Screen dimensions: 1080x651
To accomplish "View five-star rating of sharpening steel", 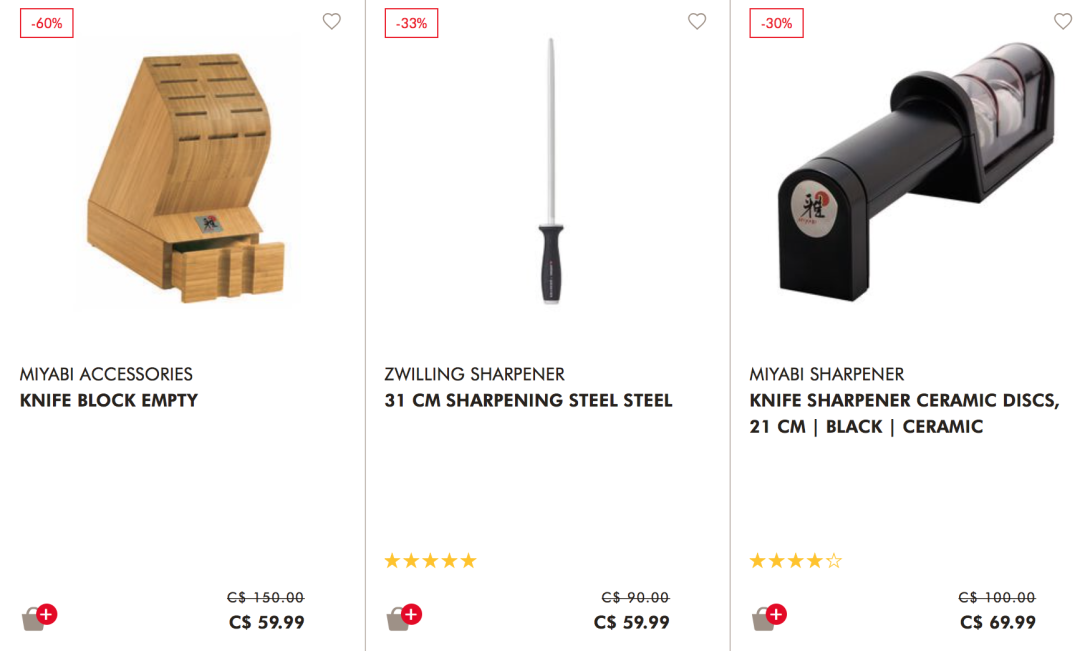I will point(430,561).
